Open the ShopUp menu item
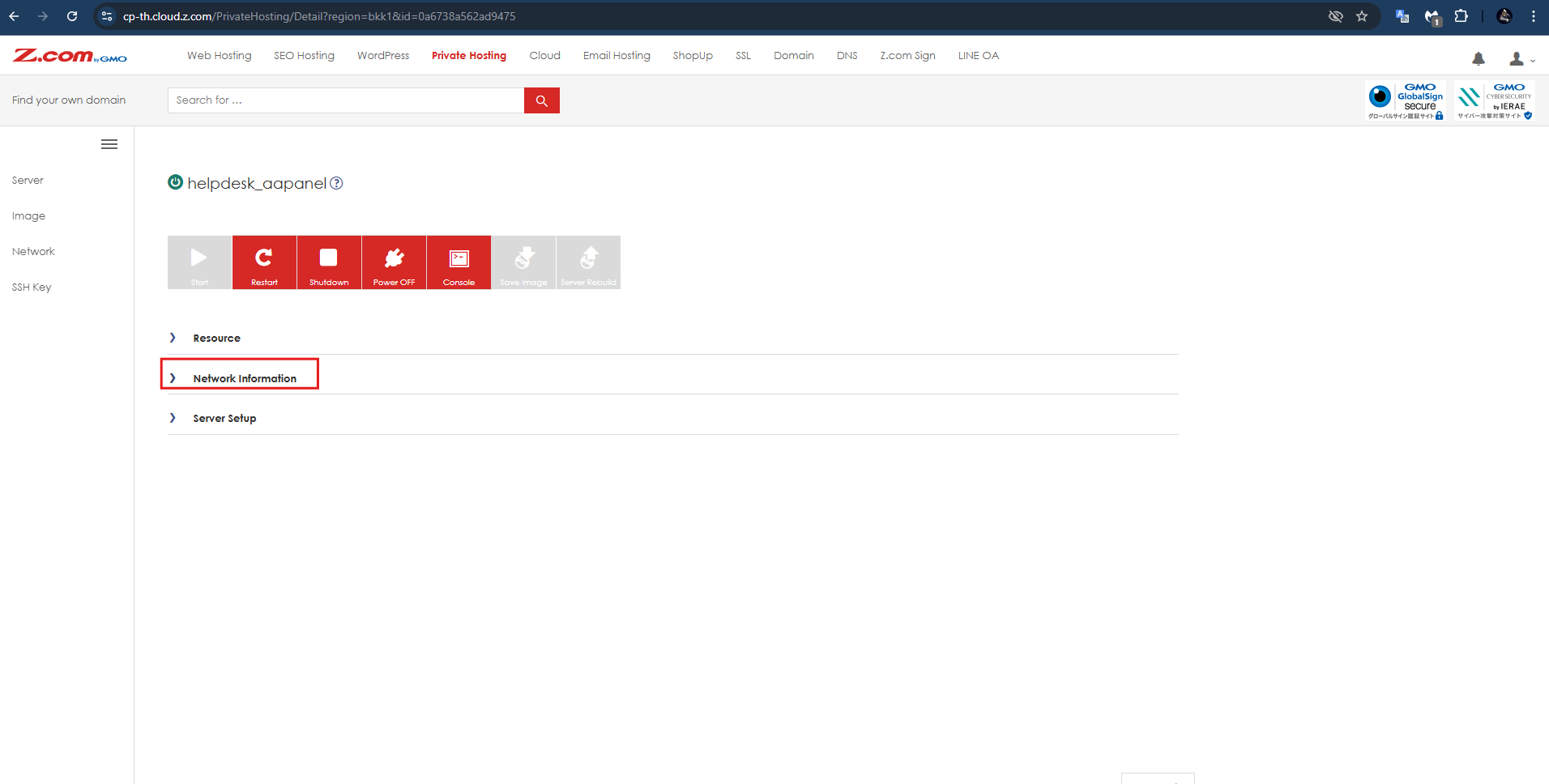1549x784 pixels. point(693,56)
